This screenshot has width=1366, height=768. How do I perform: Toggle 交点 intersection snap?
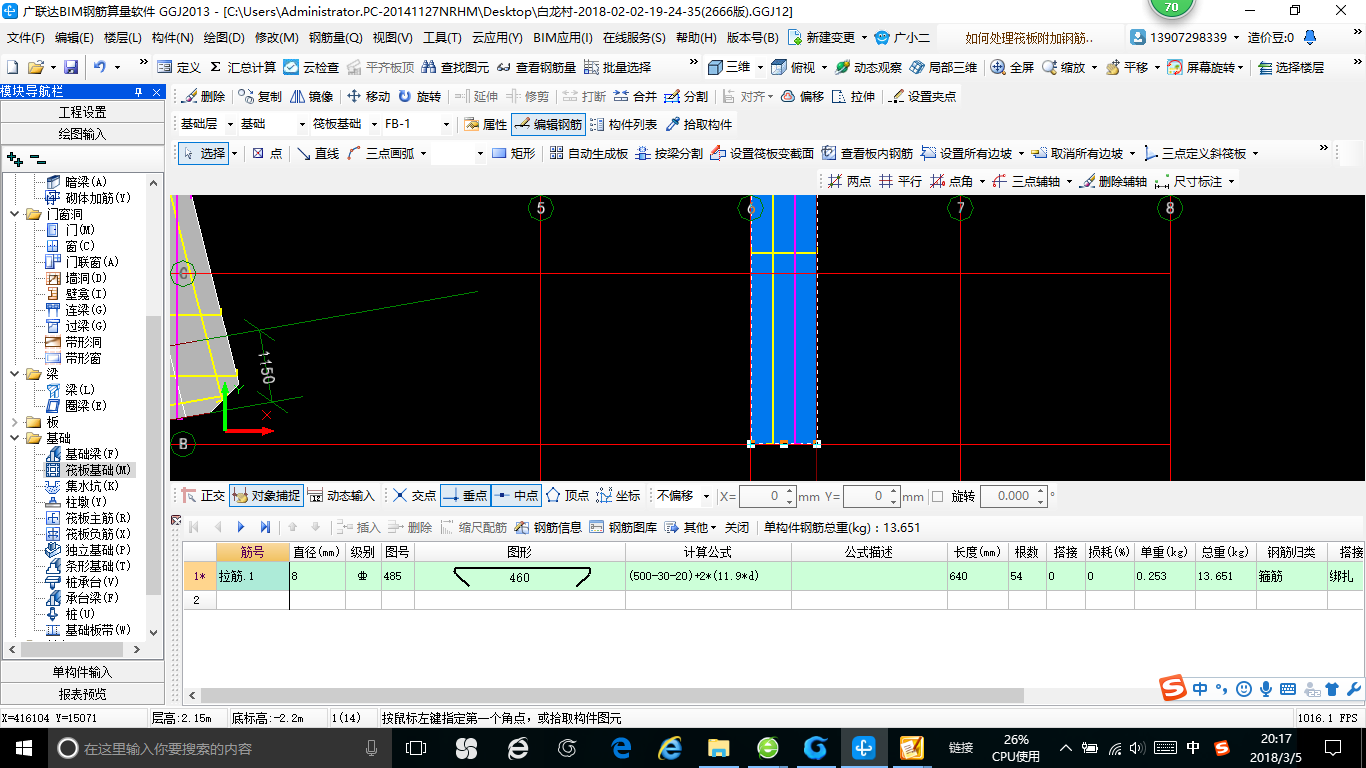[x=414, y=495]
